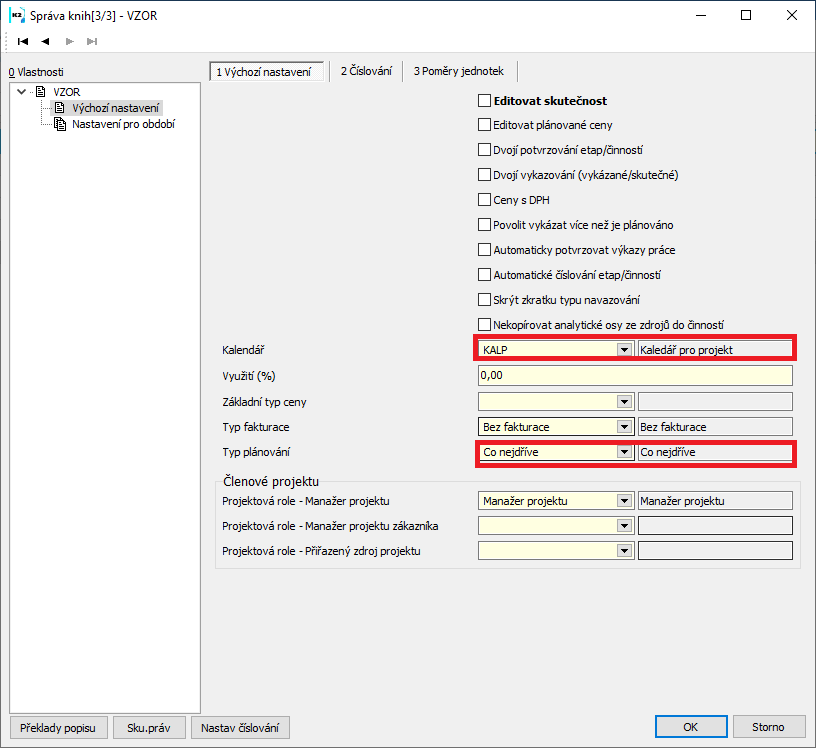Open the Typ fakturace dropdown
Viewport: 816px width, 748px height.
tap(624, 427)
